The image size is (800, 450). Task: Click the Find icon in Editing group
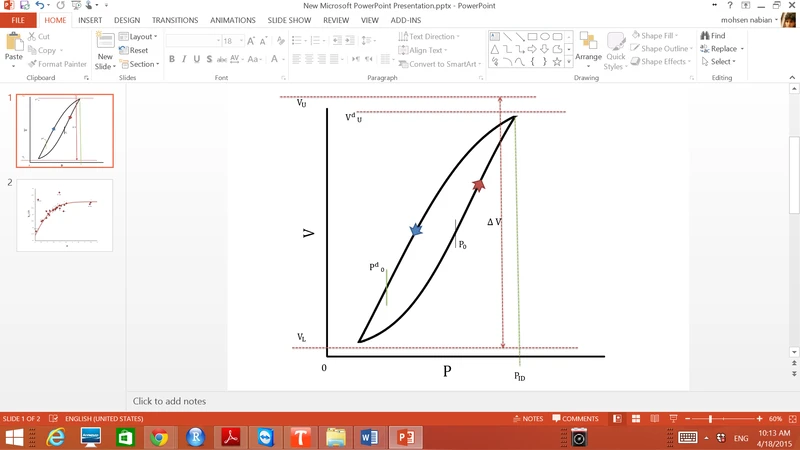click(712, 36)
